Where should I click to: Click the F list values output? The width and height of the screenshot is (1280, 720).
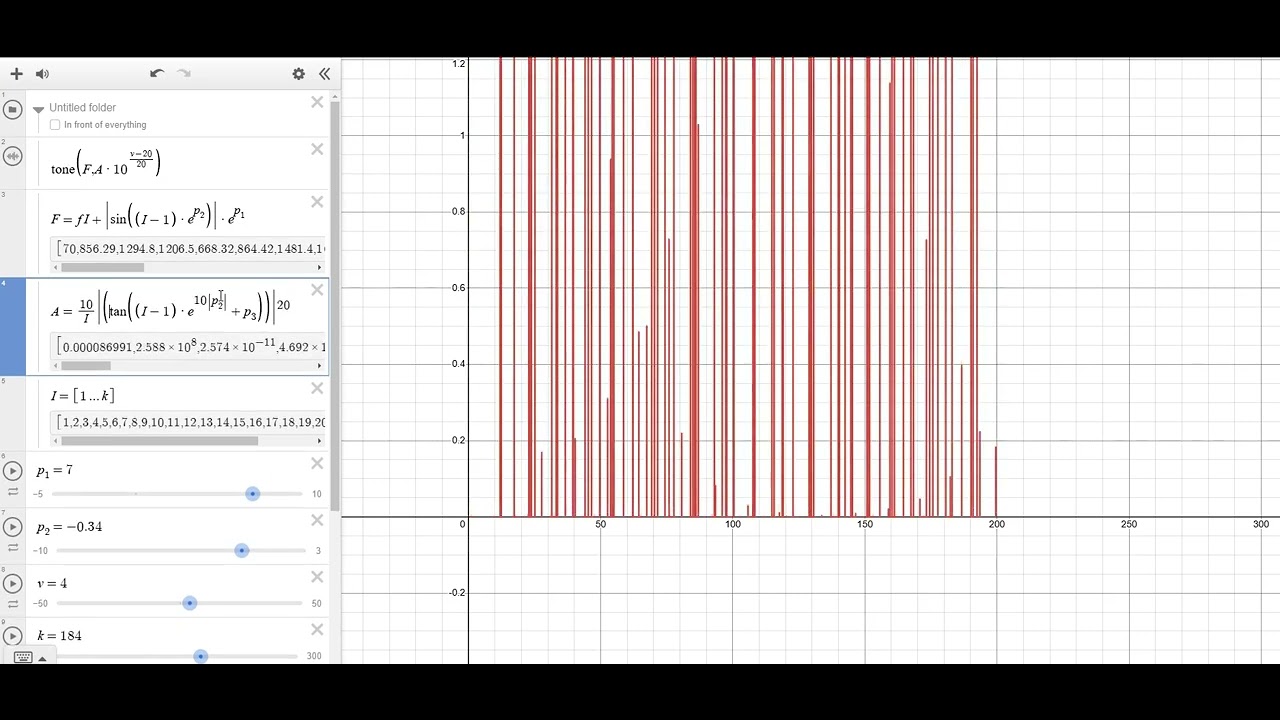click(x=189, y=248)
